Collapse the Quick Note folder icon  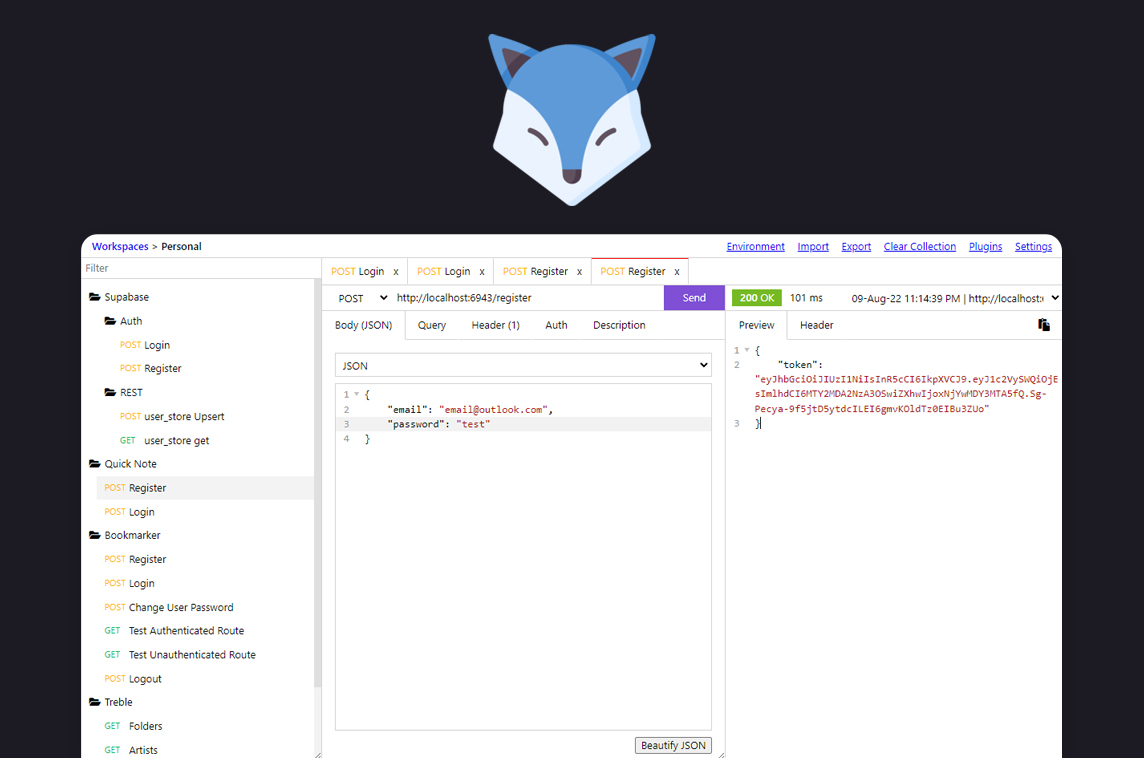pos(94,464)
